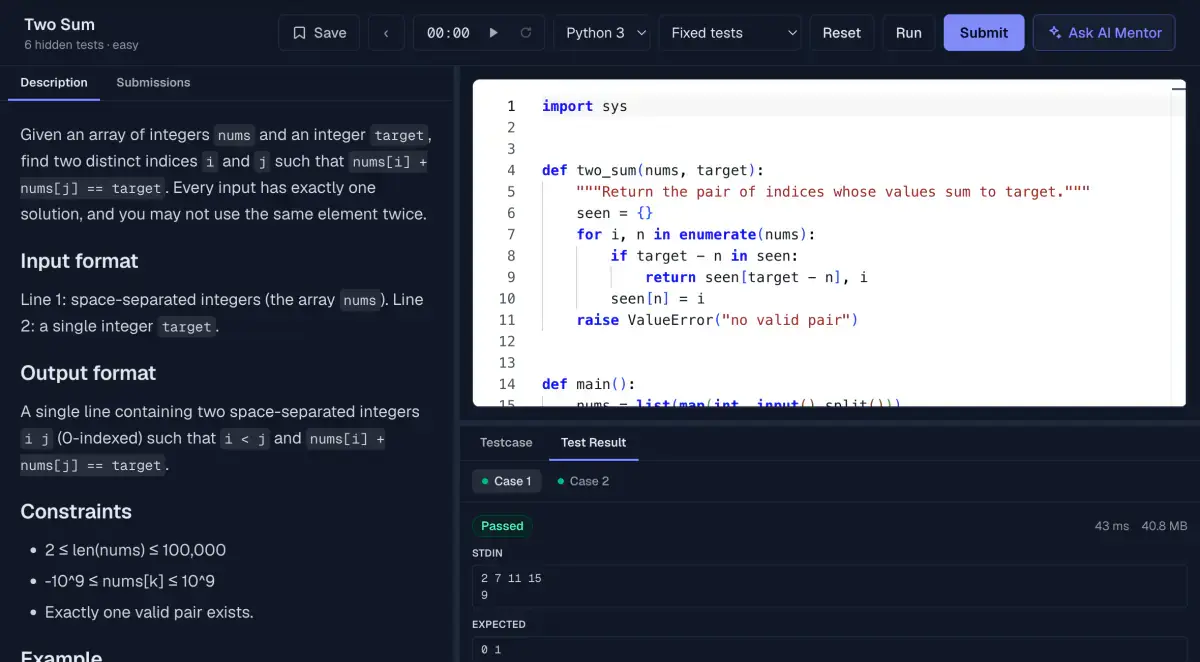
Task: Click the raise ValueError line of code
Action: (x=718, y=320)
